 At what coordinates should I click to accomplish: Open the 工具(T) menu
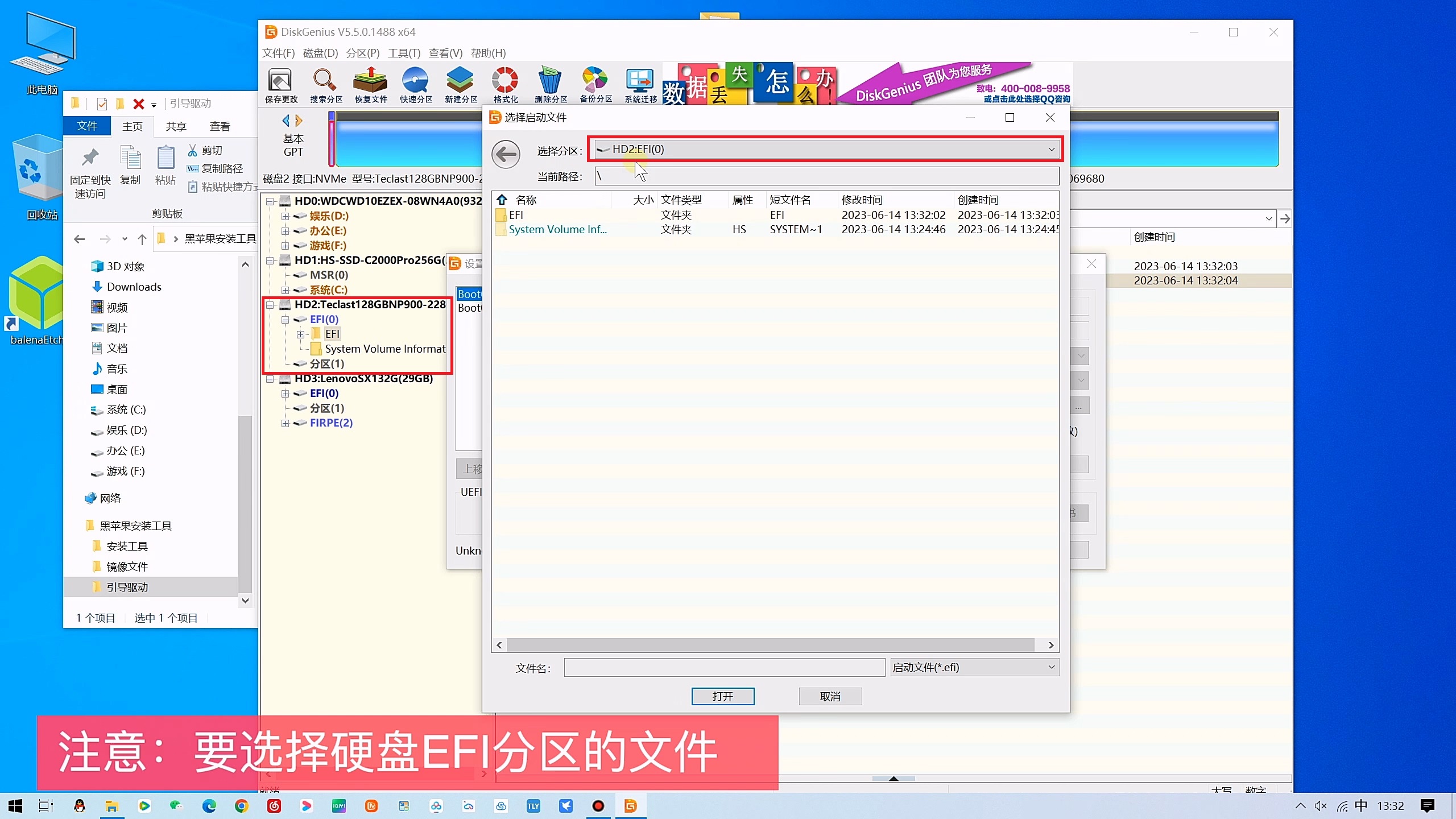[x=404, y=53]
